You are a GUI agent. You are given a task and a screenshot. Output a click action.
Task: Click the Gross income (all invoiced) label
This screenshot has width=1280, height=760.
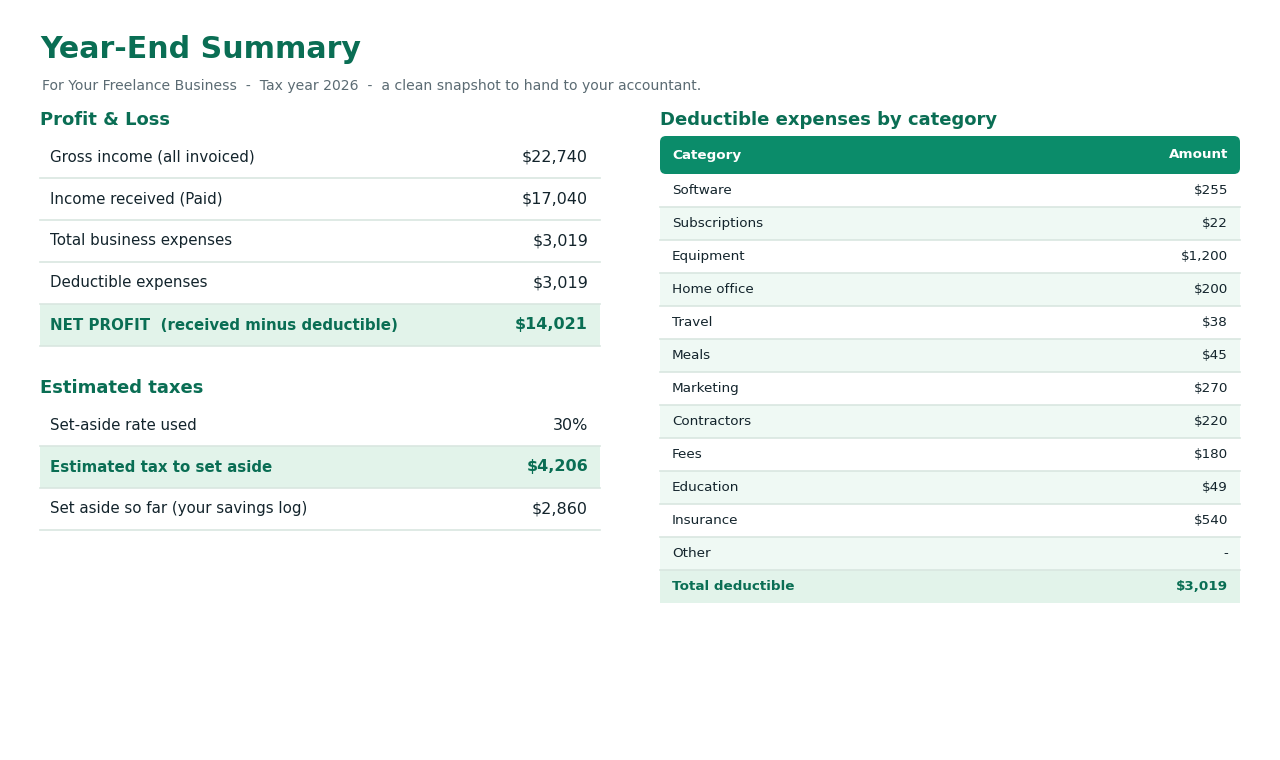pos(152,157)
